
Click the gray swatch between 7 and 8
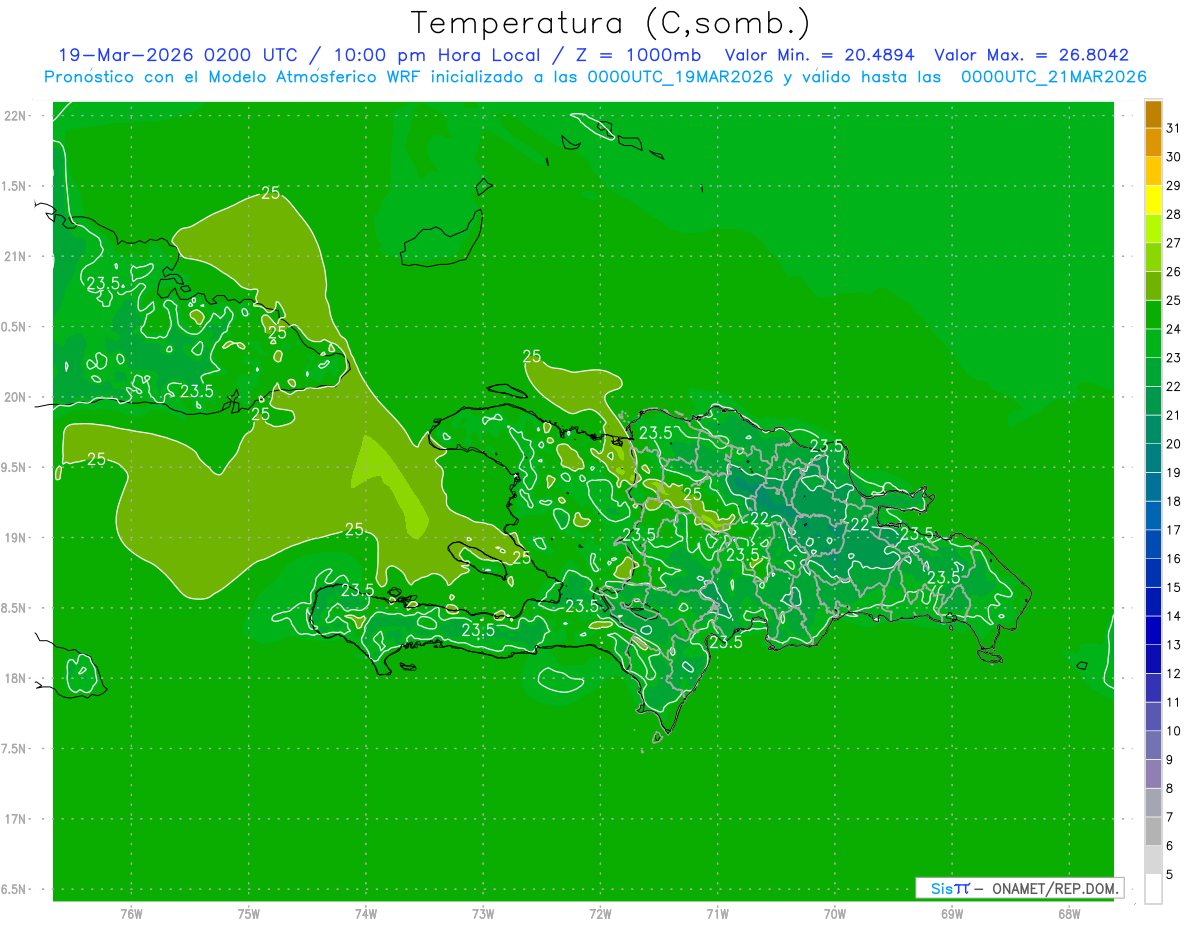tap(1153, 803)
